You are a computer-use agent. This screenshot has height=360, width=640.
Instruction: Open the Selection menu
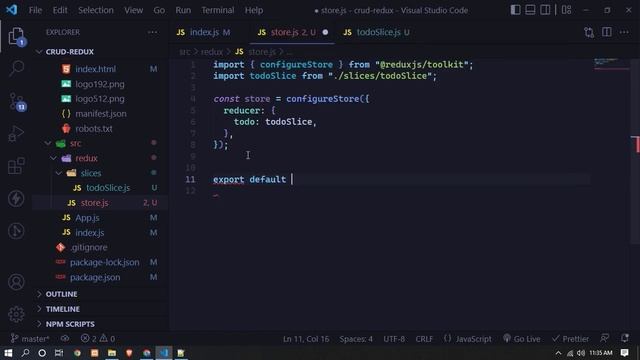coord(96,10)
